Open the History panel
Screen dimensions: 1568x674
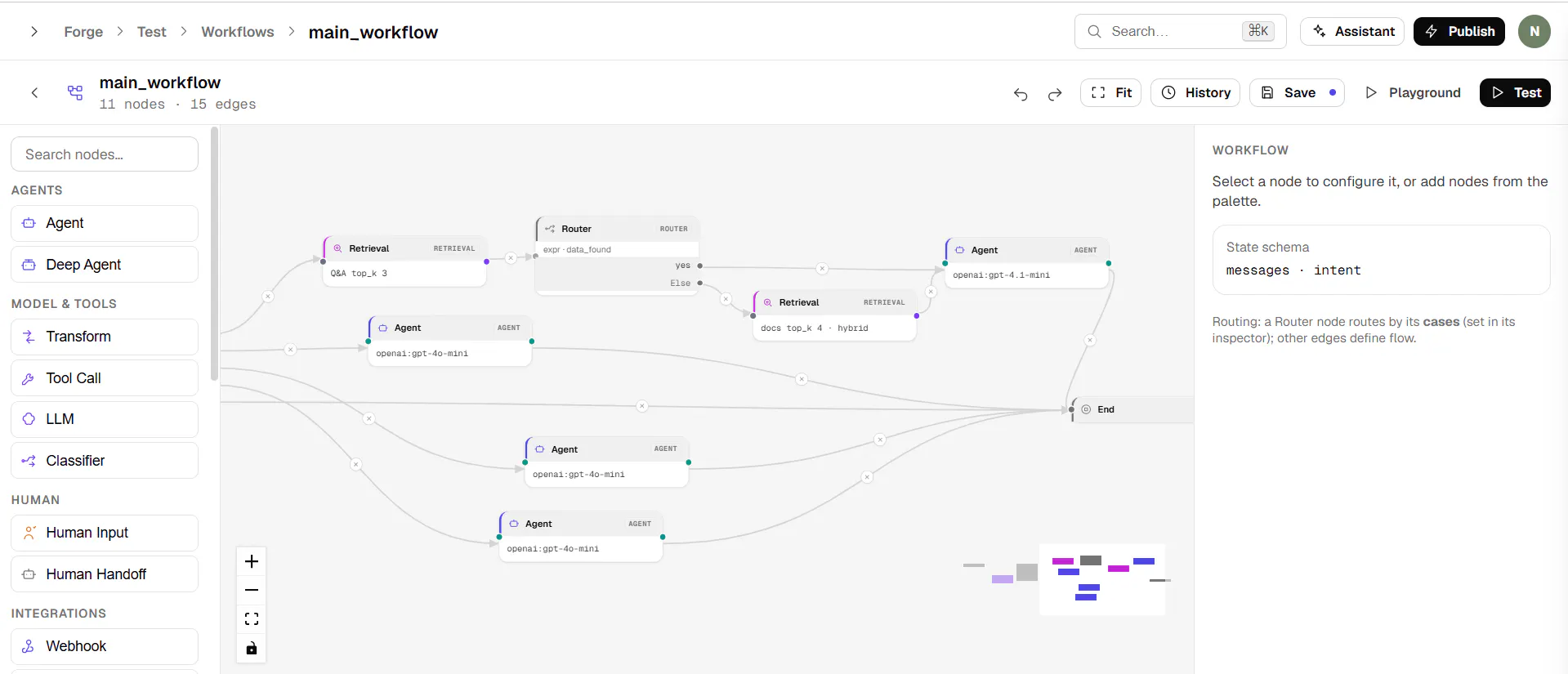pos(1195,92)
